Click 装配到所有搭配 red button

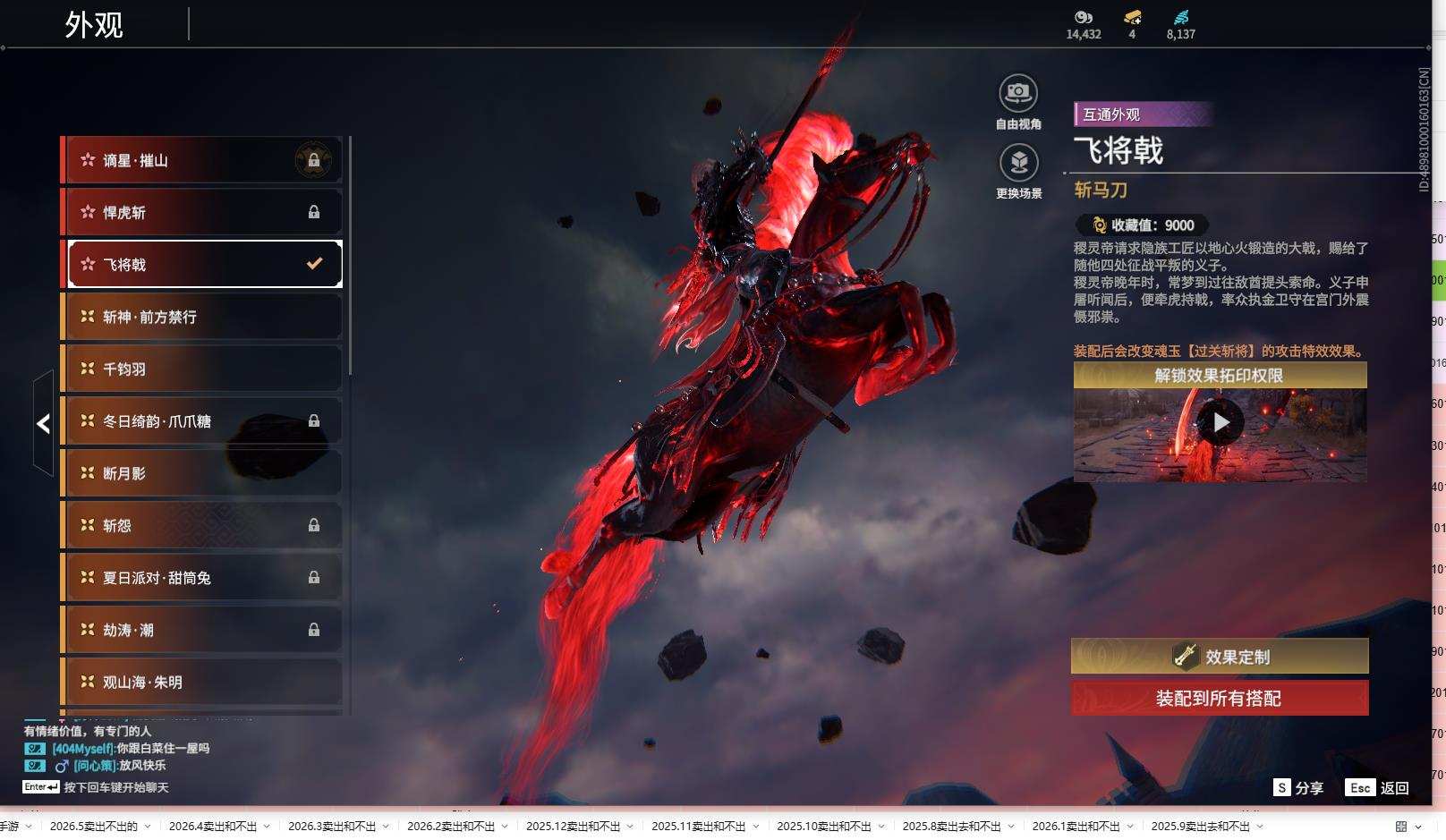tap(1220, 698)
